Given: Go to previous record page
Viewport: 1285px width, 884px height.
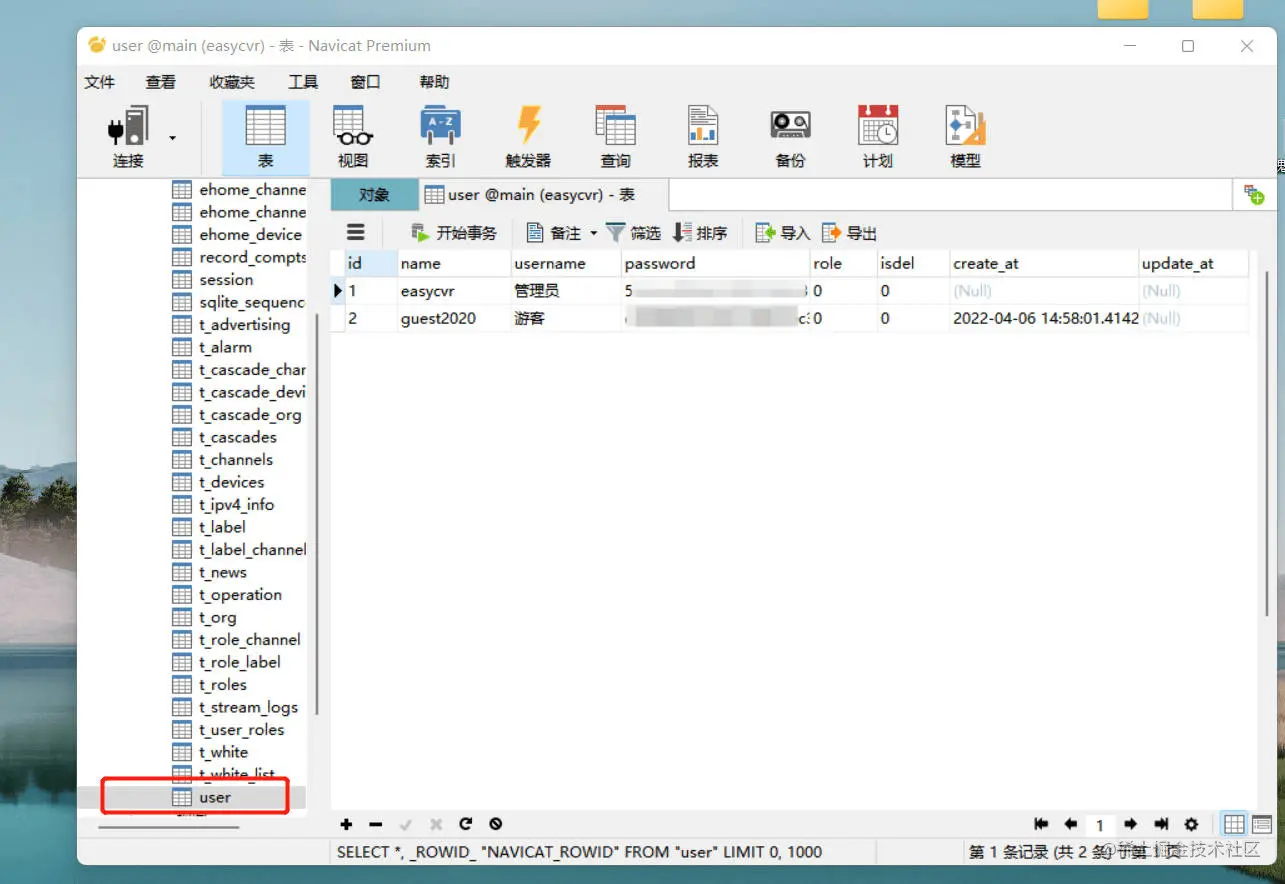Looking at the screenshot, I should coord(1070,824).
